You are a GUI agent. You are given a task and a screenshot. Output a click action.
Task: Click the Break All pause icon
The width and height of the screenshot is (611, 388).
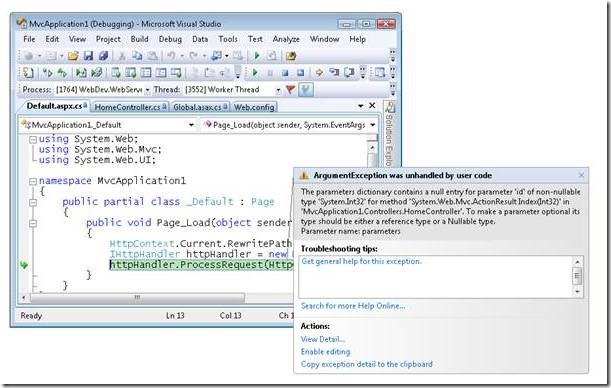pos(270,72)
